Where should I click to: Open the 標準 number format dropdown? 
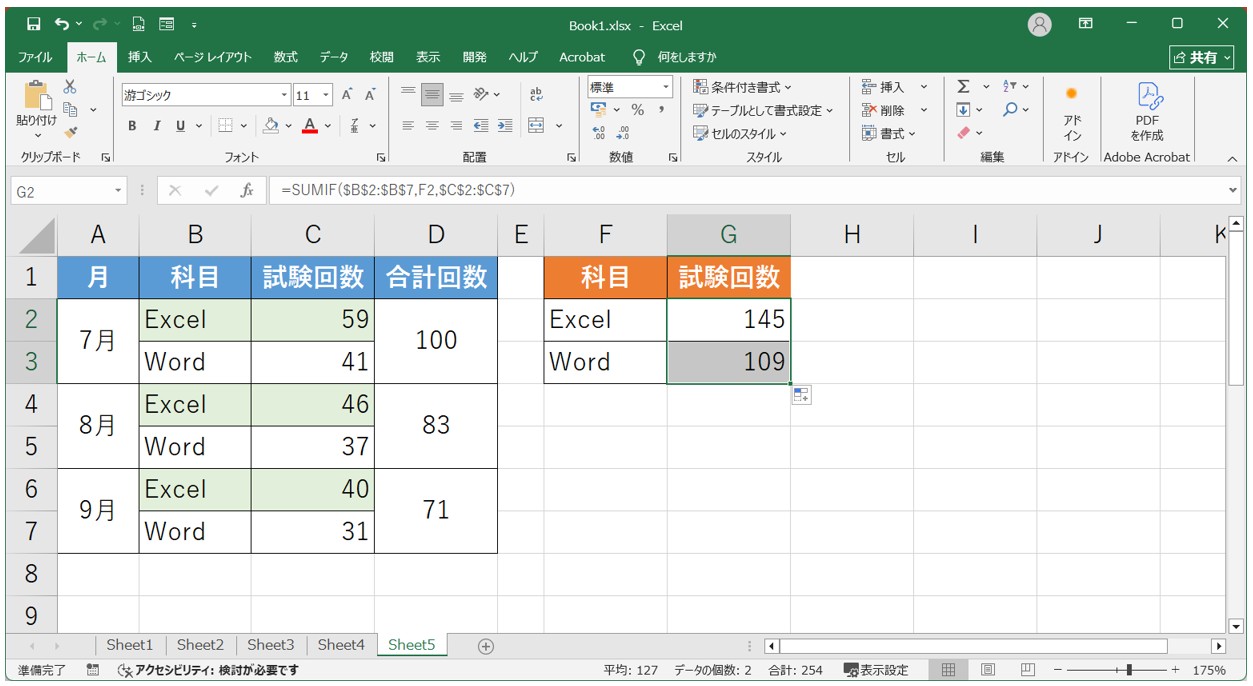[x=666, y=88]
